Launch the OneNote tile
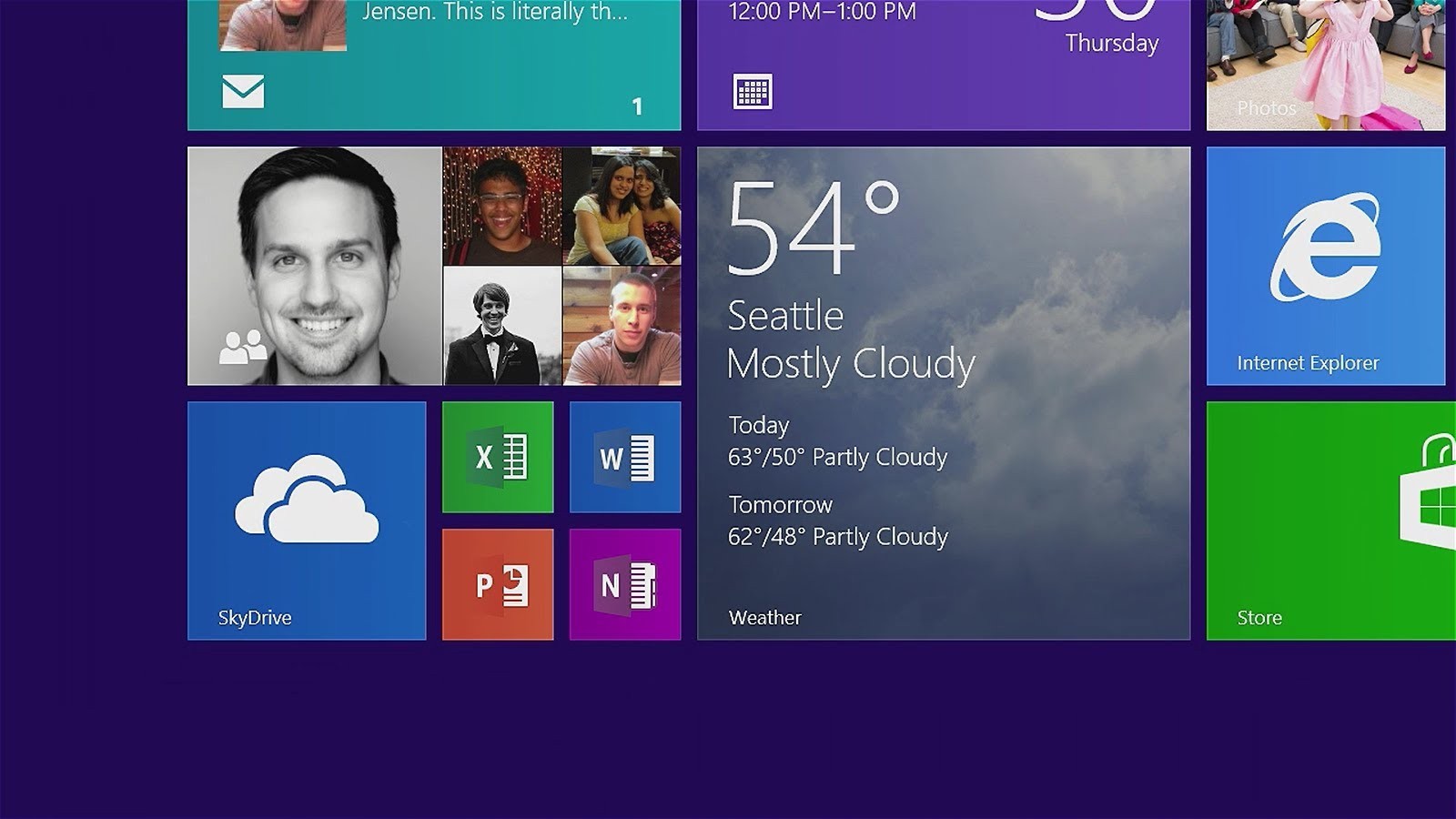 pos(625,584)
